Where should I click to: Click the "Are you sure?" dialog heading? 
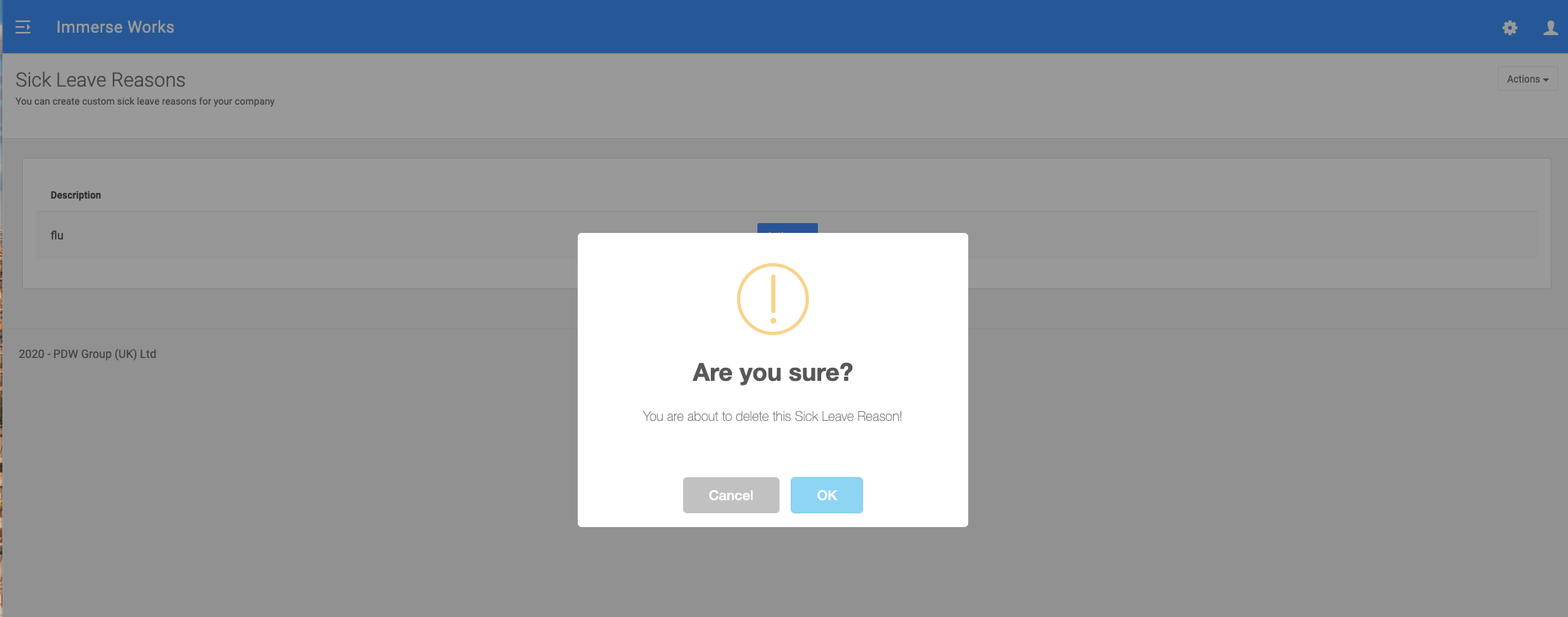773,373
